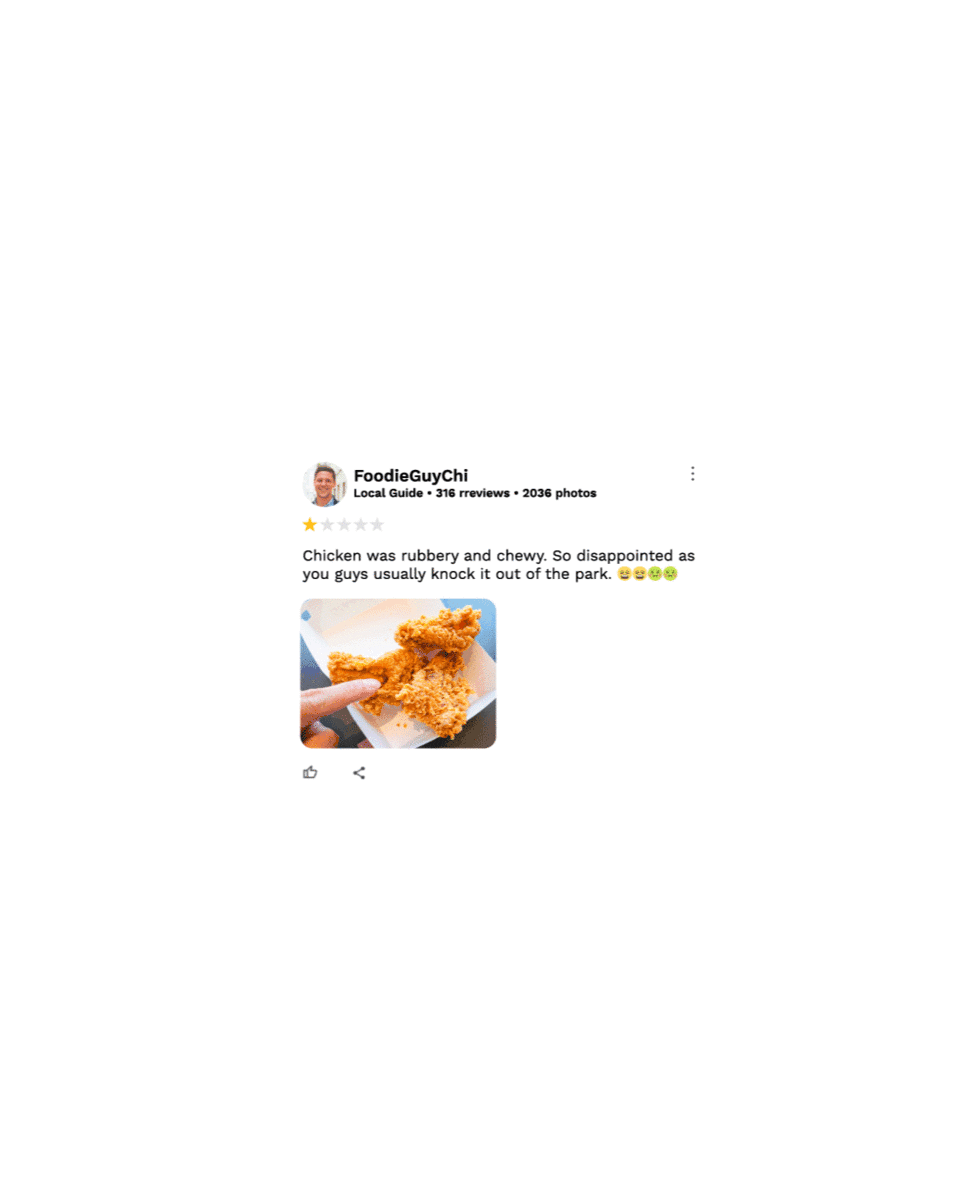960x1200 pixels.
Task: Open the 316 reviews link
Action: click(473, 493)
